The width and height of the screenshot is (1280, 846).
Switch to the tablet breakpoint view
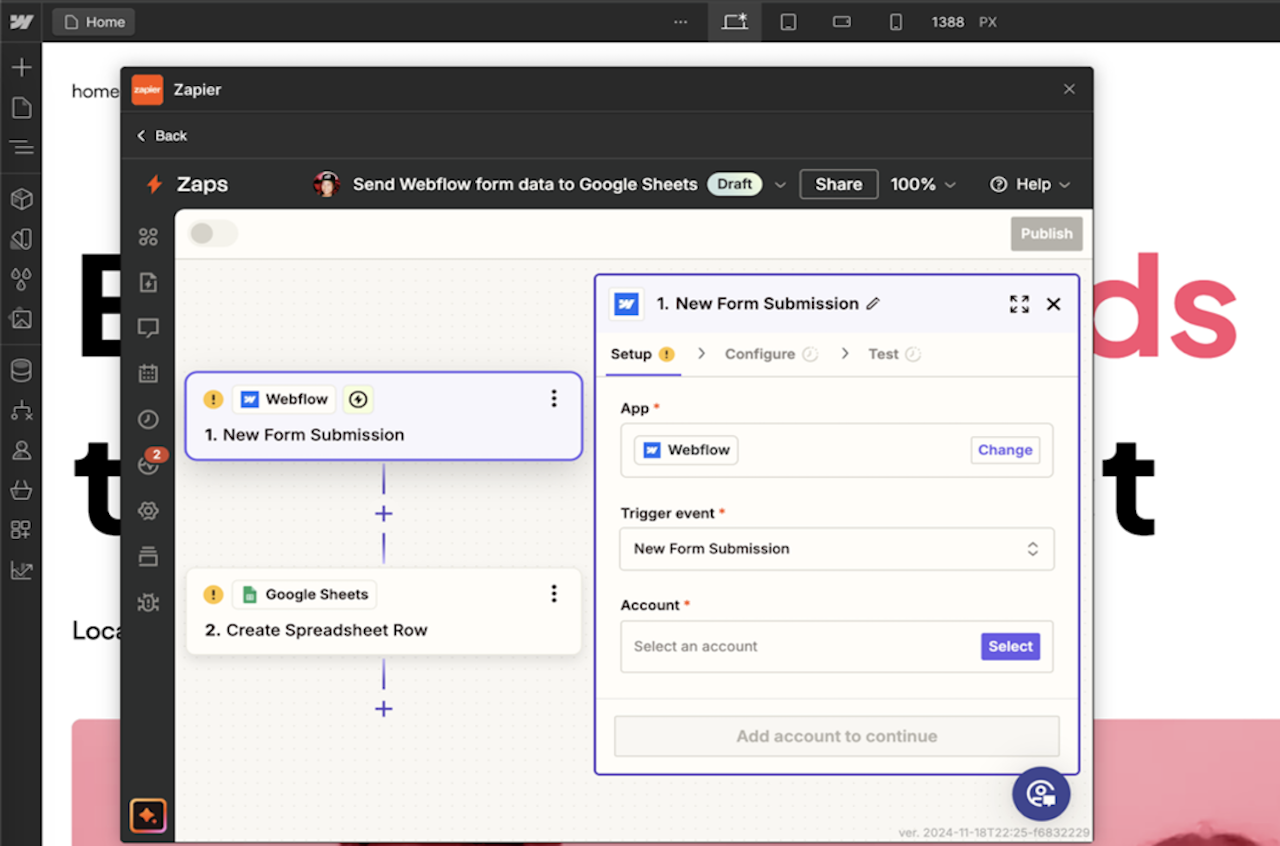pyautogui.click(x=789, y=21)
